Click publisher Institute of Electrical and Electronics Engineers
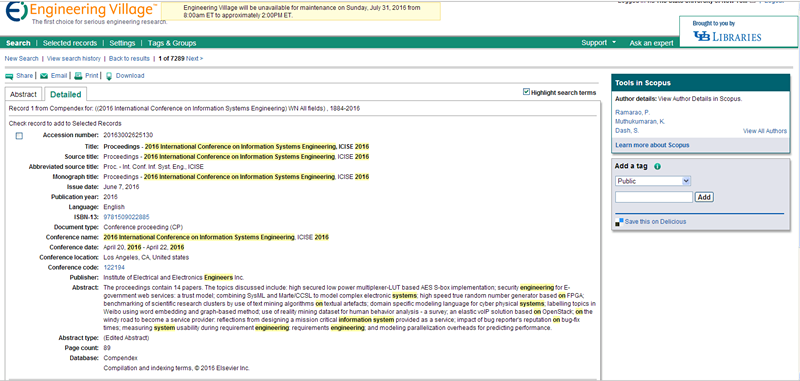Viewport: 800px width, 381px height. 174,277
